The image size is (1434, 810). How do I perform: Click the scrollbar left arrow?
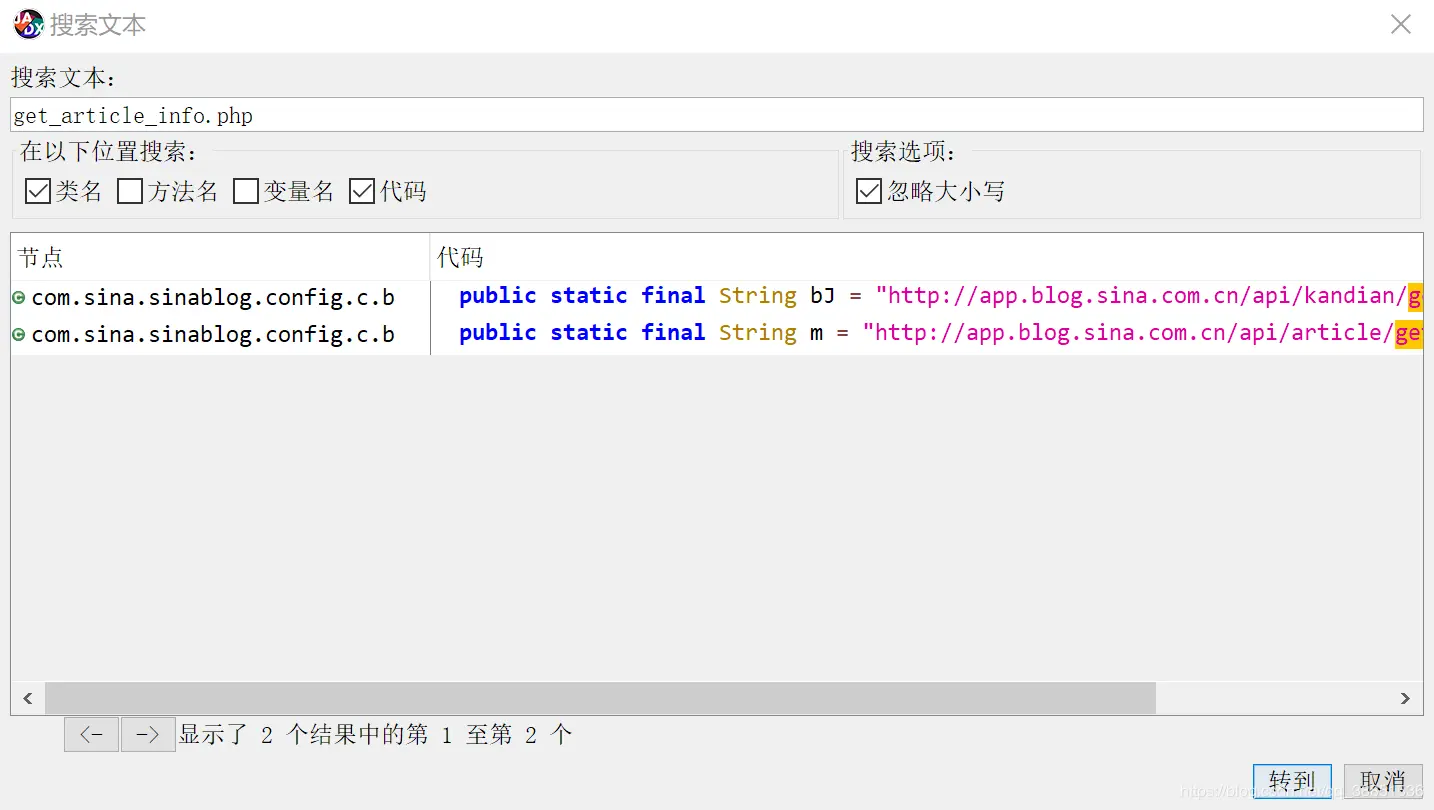28,698
